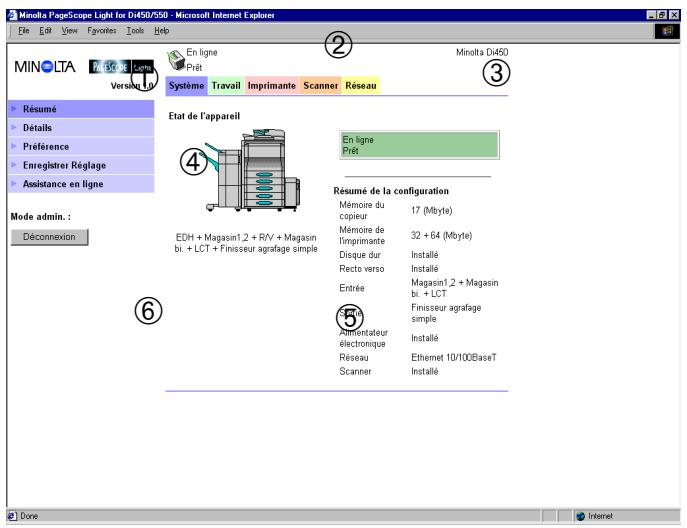687x528 pixels.
Task: Open the View menu
Action: 69,31
